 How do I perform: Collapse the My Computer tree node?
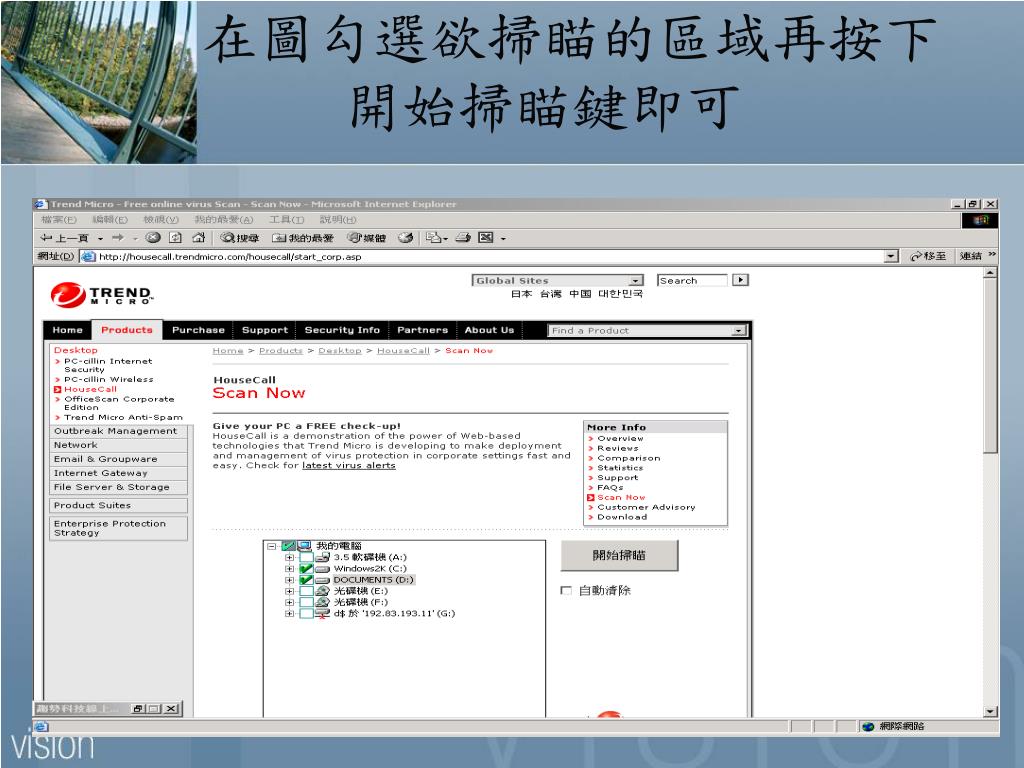pos(272,546)
